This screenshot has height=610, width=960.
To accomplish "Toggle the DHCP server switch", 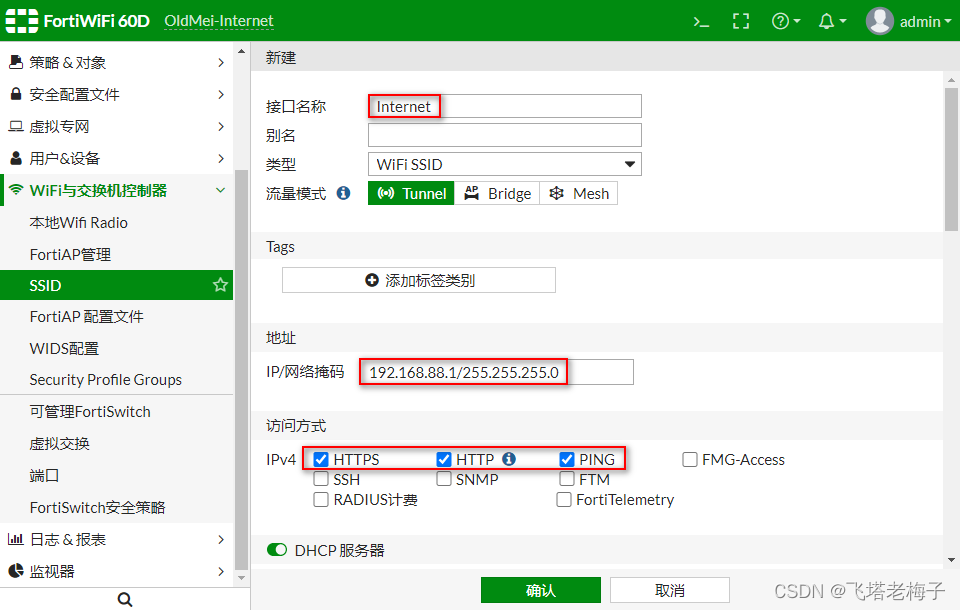I will click(x=277, y=550).
